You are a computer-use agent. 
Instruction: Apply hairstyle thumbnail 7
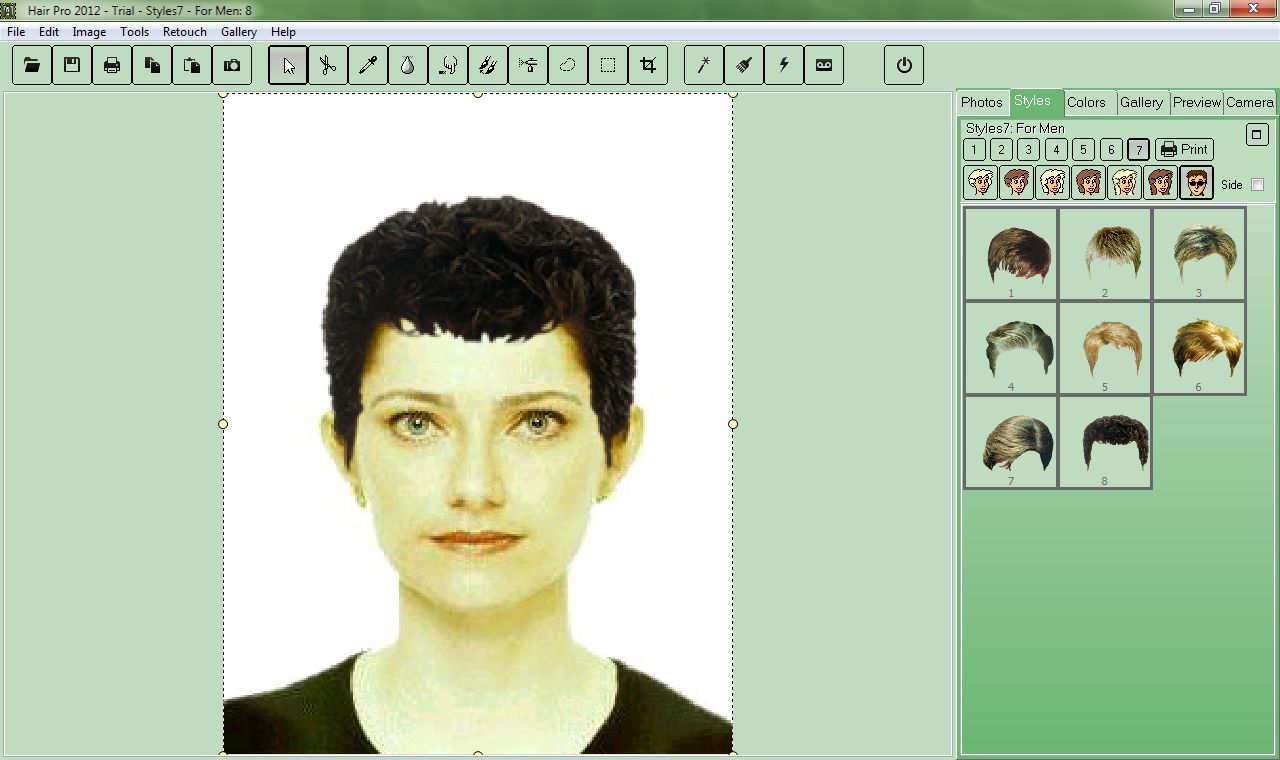(1011, 442)
